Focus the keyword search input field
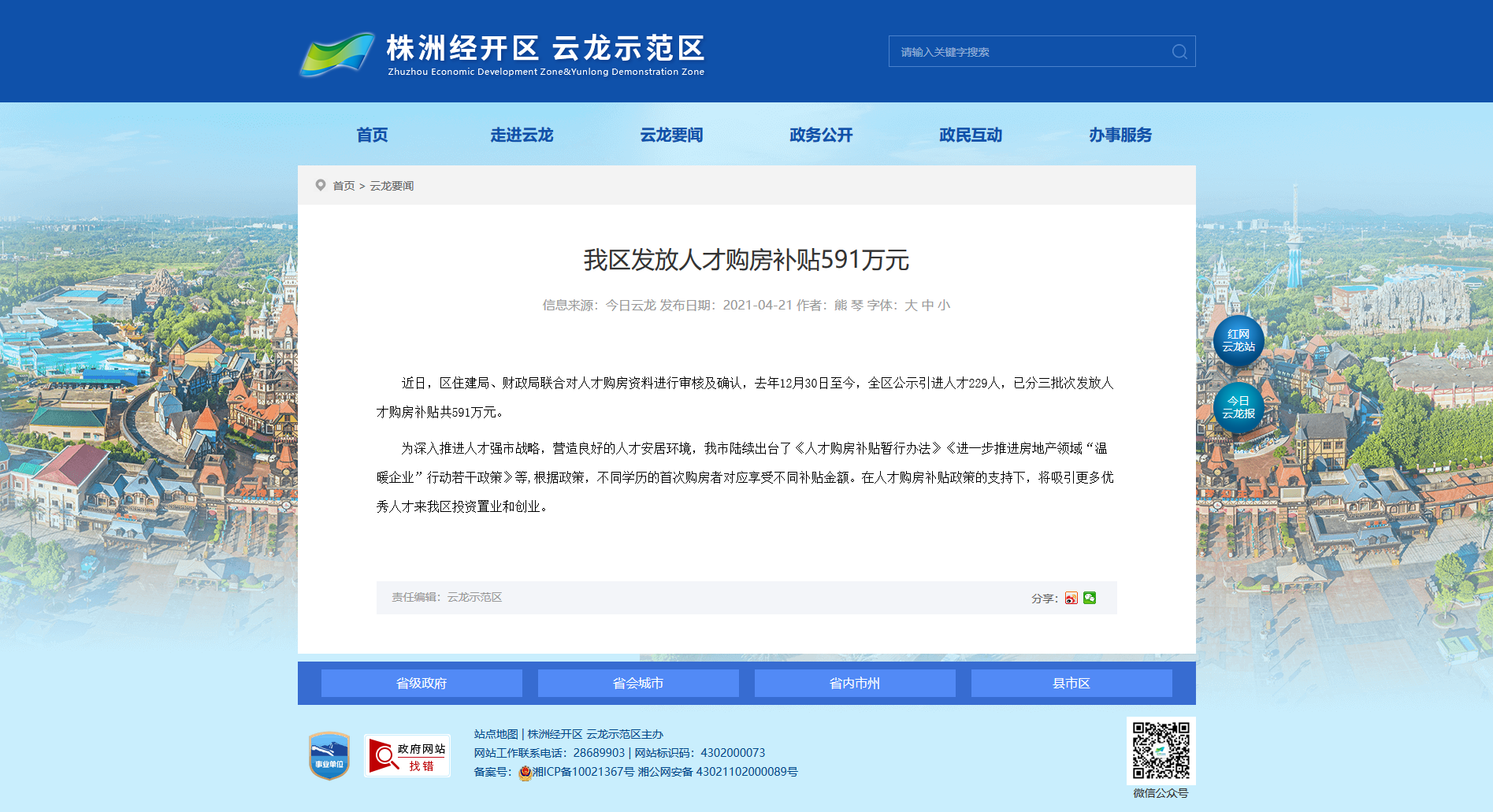 point(1028,52)
